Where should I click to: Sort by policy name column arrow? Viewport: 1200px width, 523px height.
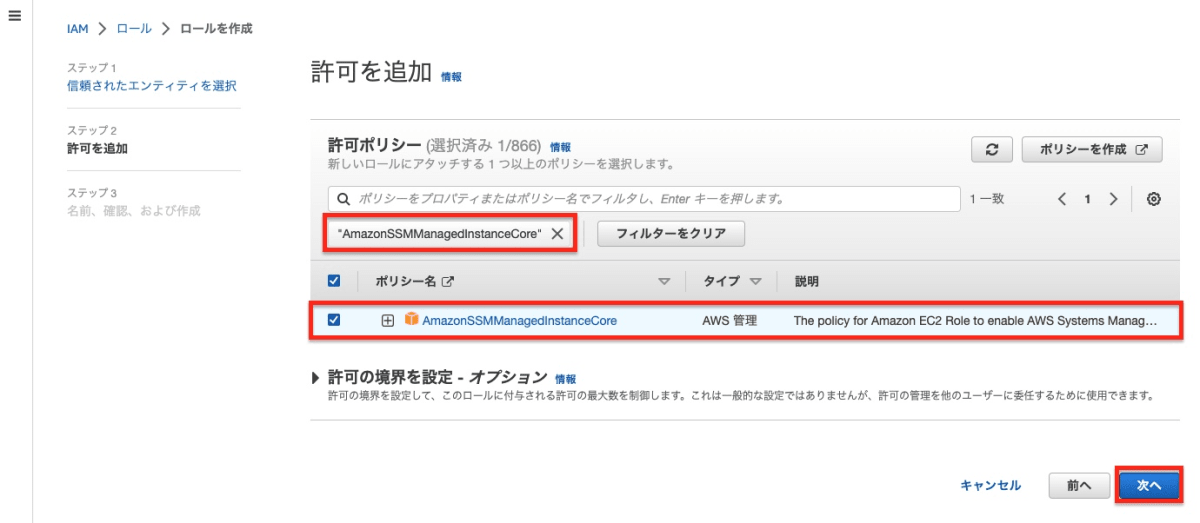[x=664, y=282]
